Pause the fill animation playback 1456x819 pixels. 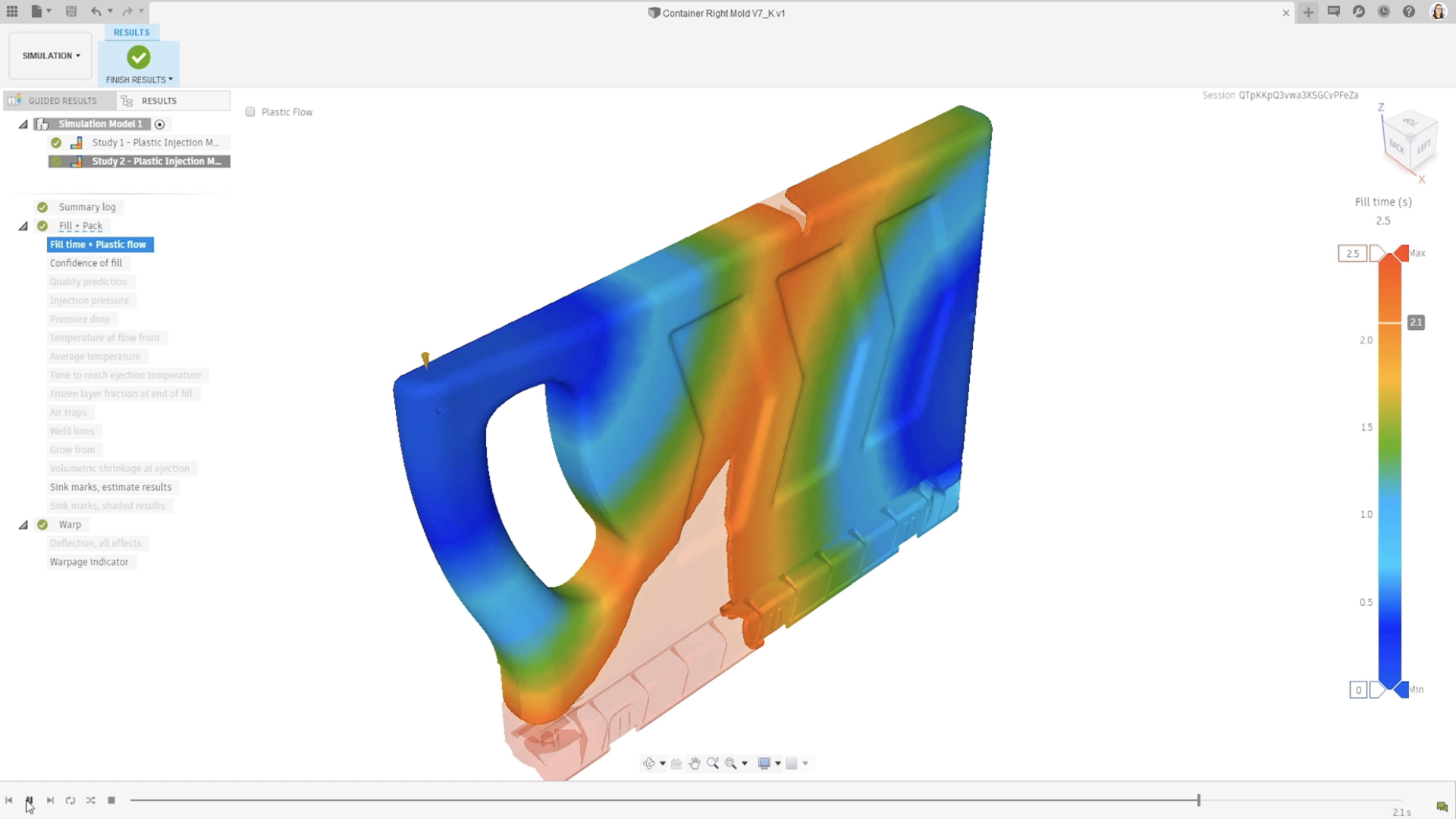tap(29, 800)
